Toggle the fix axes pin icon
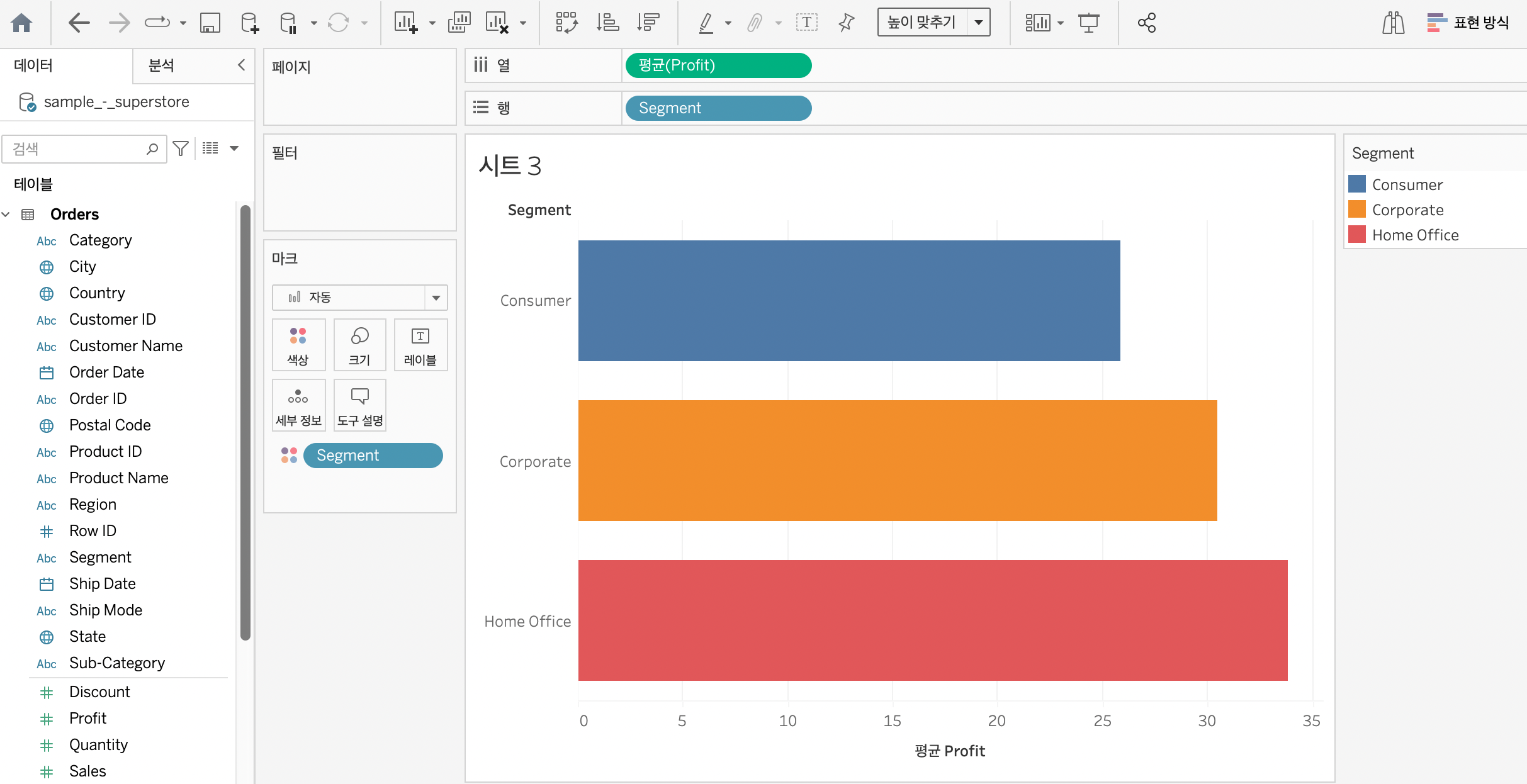This screenshot has height=784, width=1527. pyautogui.click(x=847, y=23)
